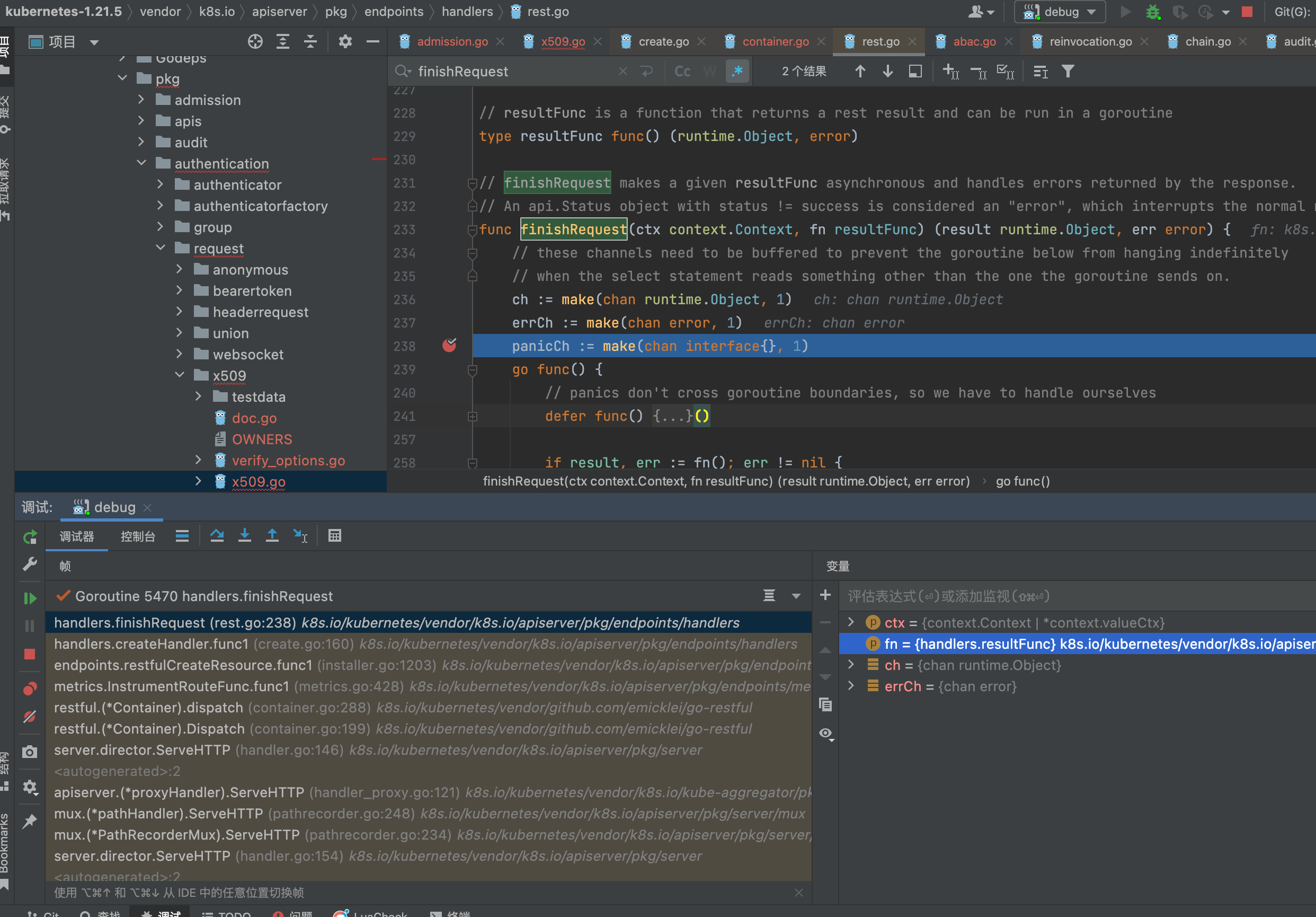The width and height of the screenshot is (1316, 917).
Task: View breakpoints red circles icon
Action: pyautogui.click(x=30, y=688)
